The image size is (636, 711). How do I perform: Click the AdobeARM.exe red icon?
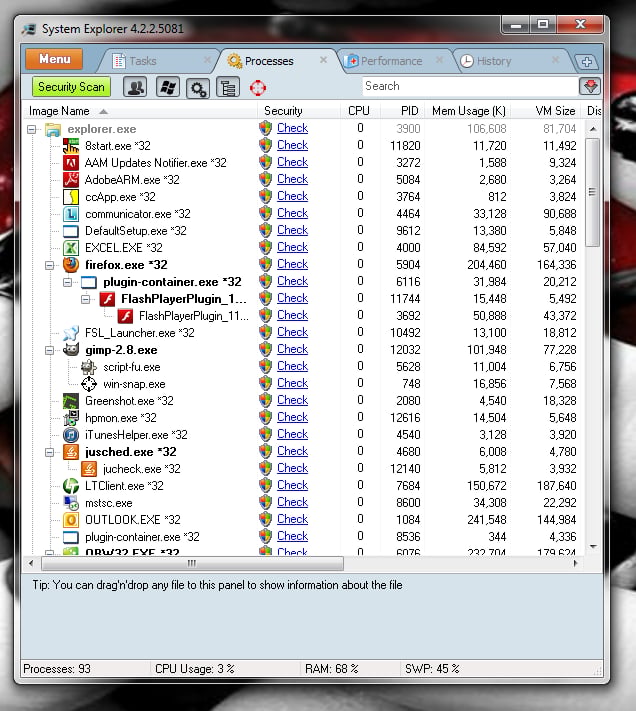click(71, 180)
